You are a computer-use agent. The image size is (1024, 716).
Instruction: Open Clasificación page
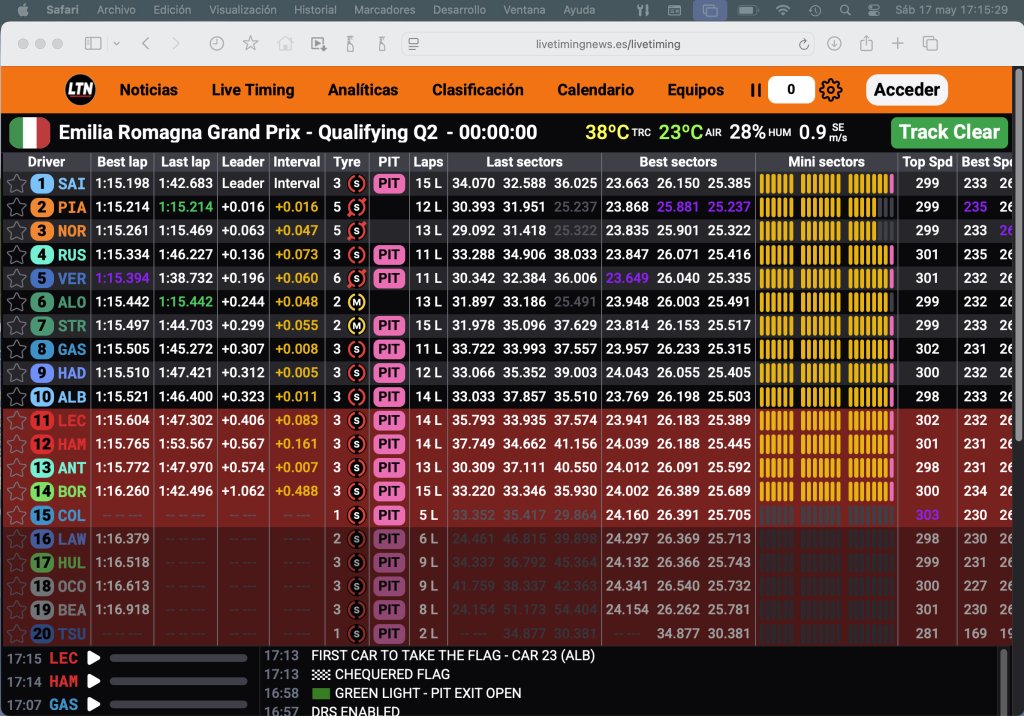point(477,90)
